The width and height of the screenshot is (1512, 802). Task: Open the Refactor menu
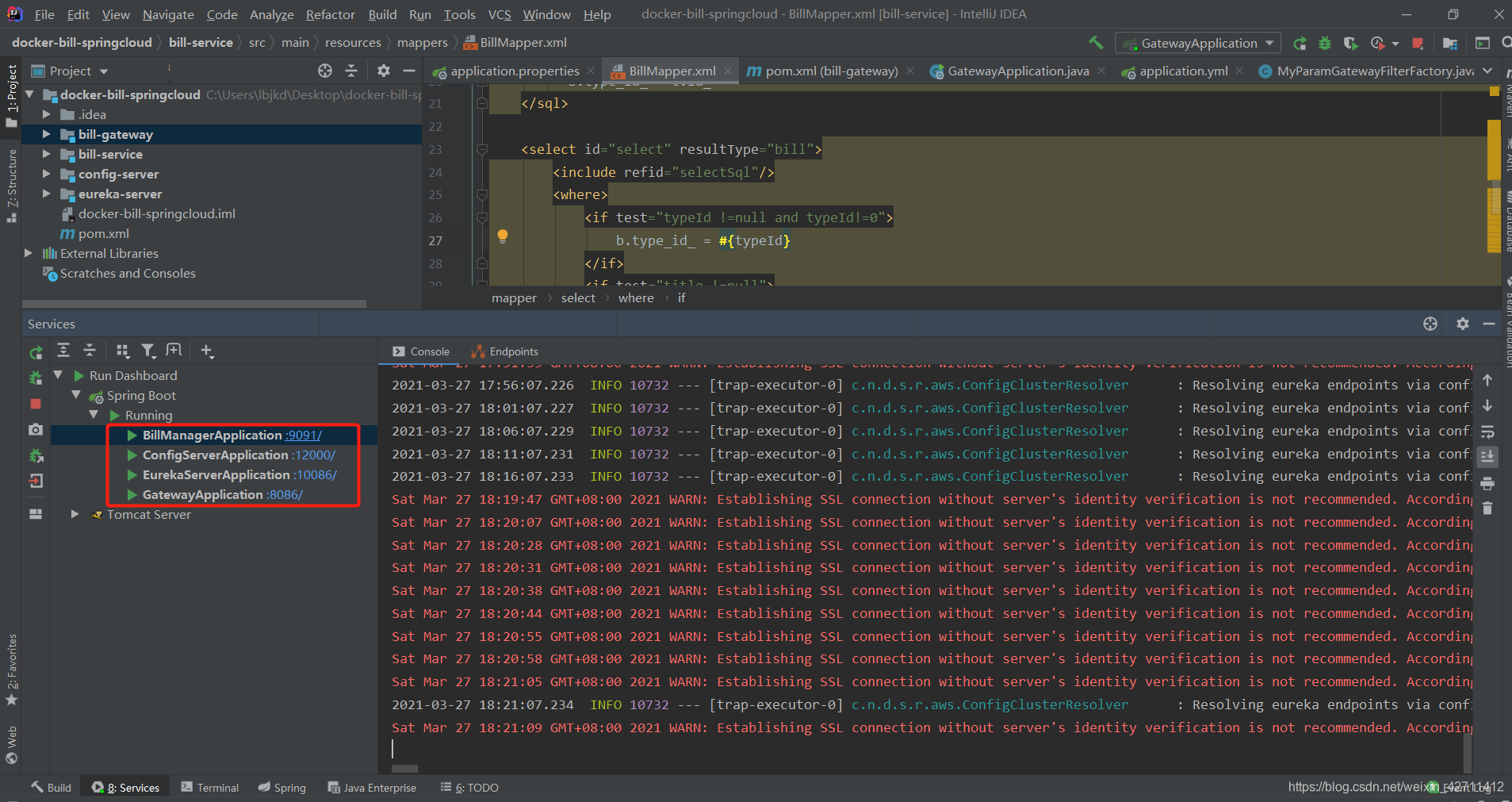pos(330,14)
